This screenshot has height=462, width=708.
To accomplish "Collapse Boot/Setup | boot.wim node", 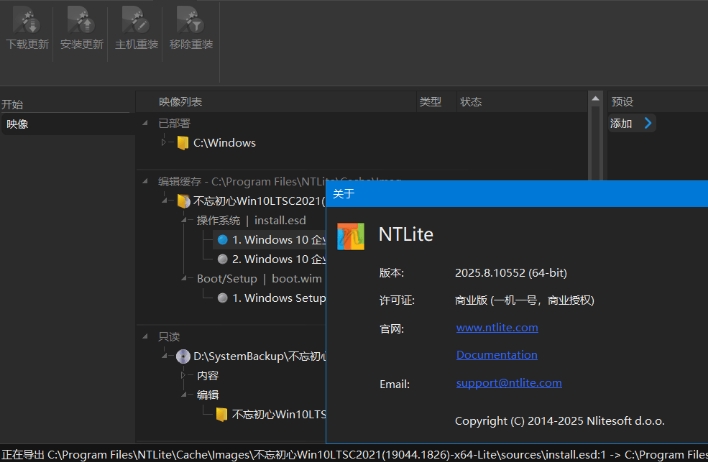I will (184, 278).
